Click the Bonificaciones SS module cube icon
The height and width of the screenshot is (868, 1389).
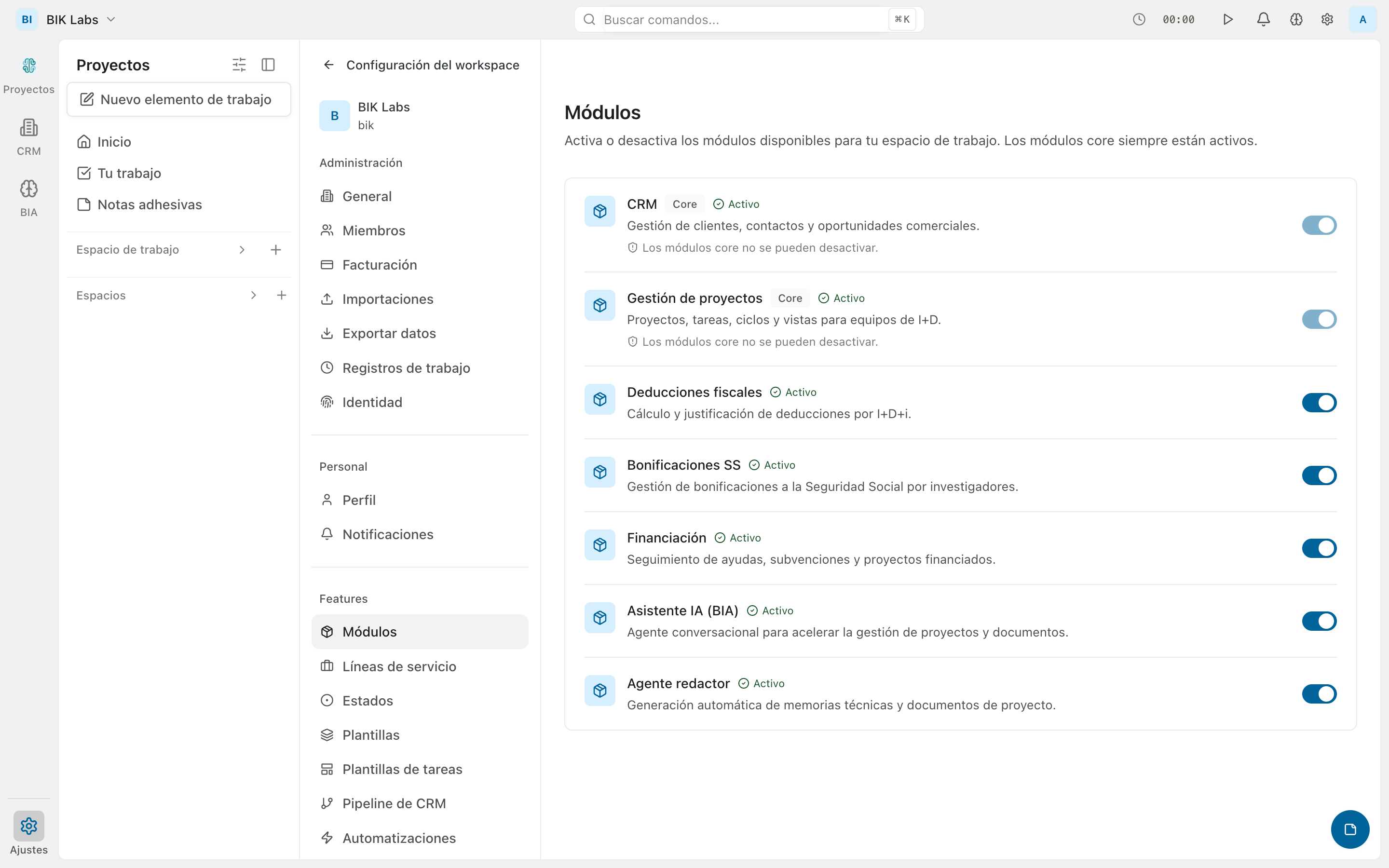click(600, 472)
